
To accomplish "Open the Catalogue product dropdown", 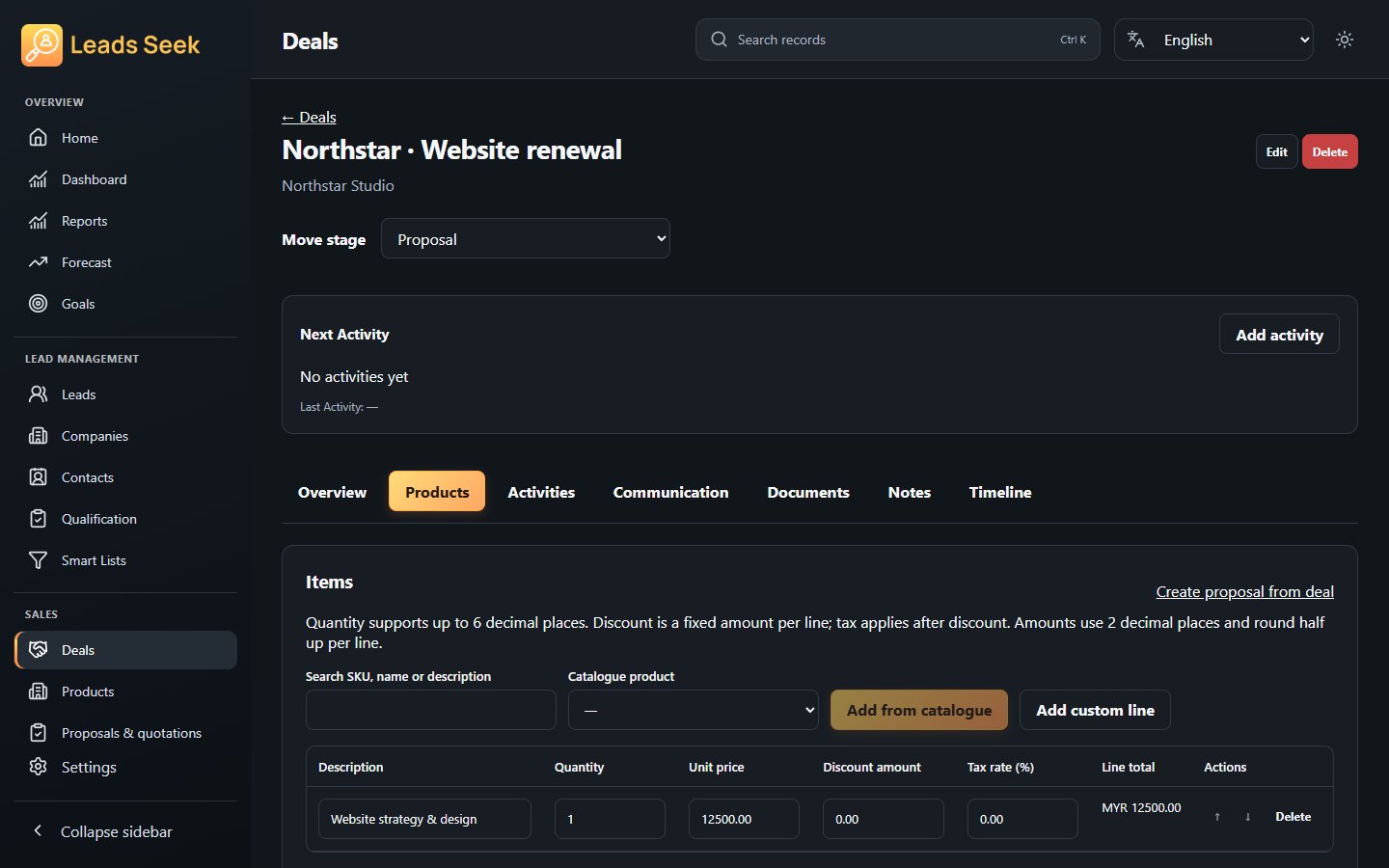I will (x=694, y=710).
